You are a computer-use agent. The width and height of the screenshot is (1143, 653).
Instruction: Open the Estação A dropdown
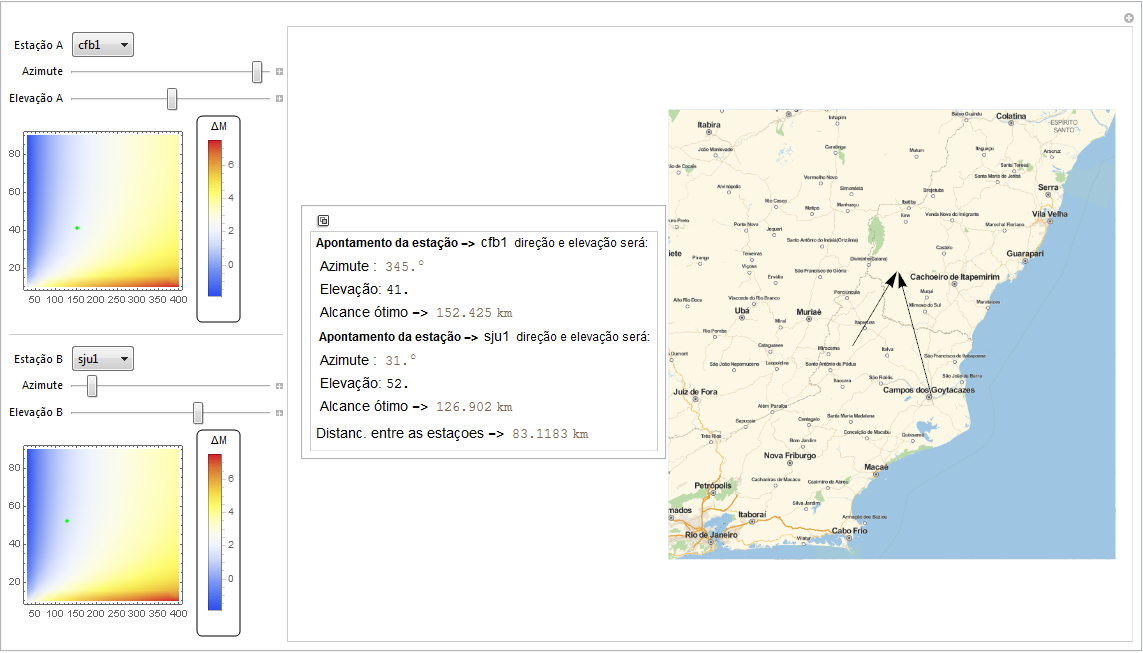(103, 44)
